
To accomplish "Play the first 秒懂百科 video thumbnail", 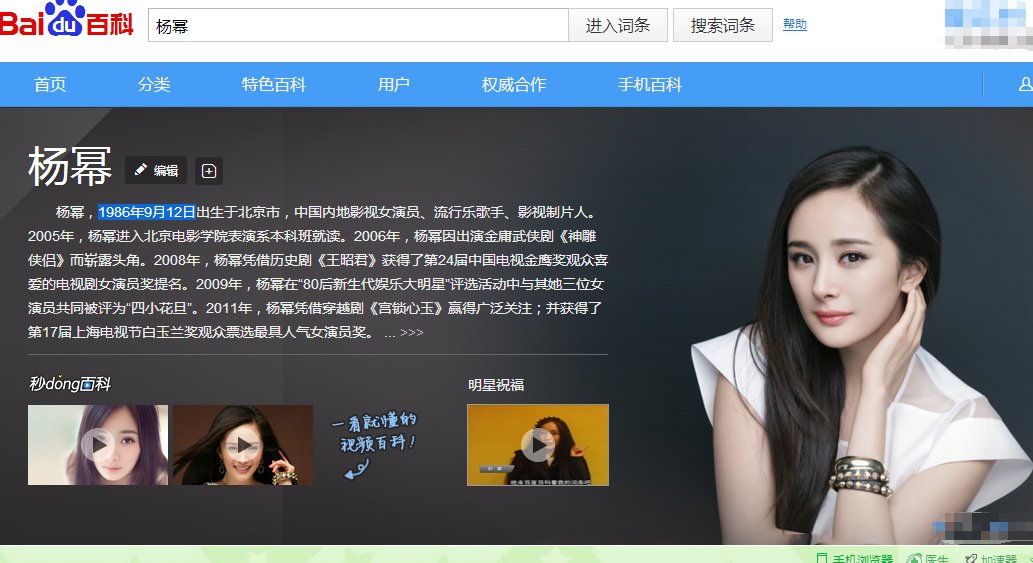I will 98,444.
